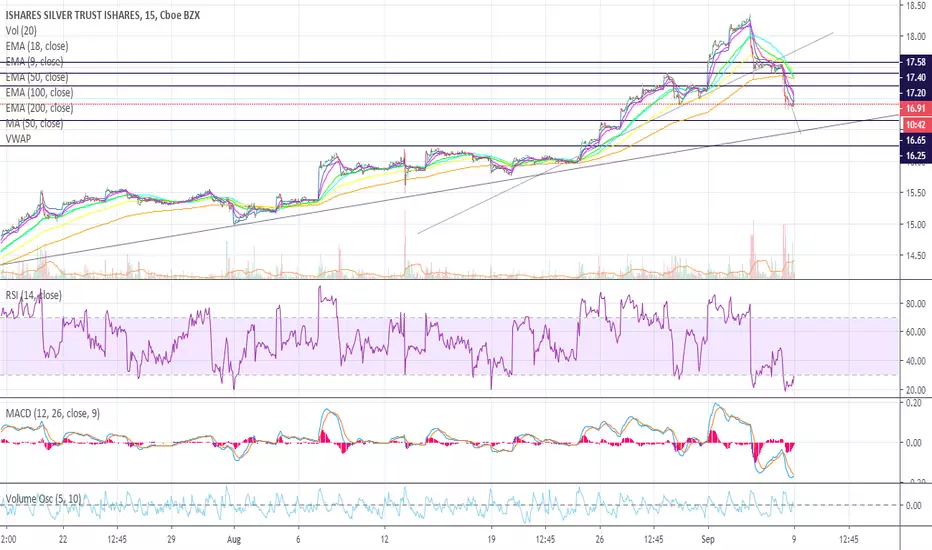Click the 17.20 horizontal line price tag
Screen dimensions: 932x550
pyautogui.click(x=916, y=93)
